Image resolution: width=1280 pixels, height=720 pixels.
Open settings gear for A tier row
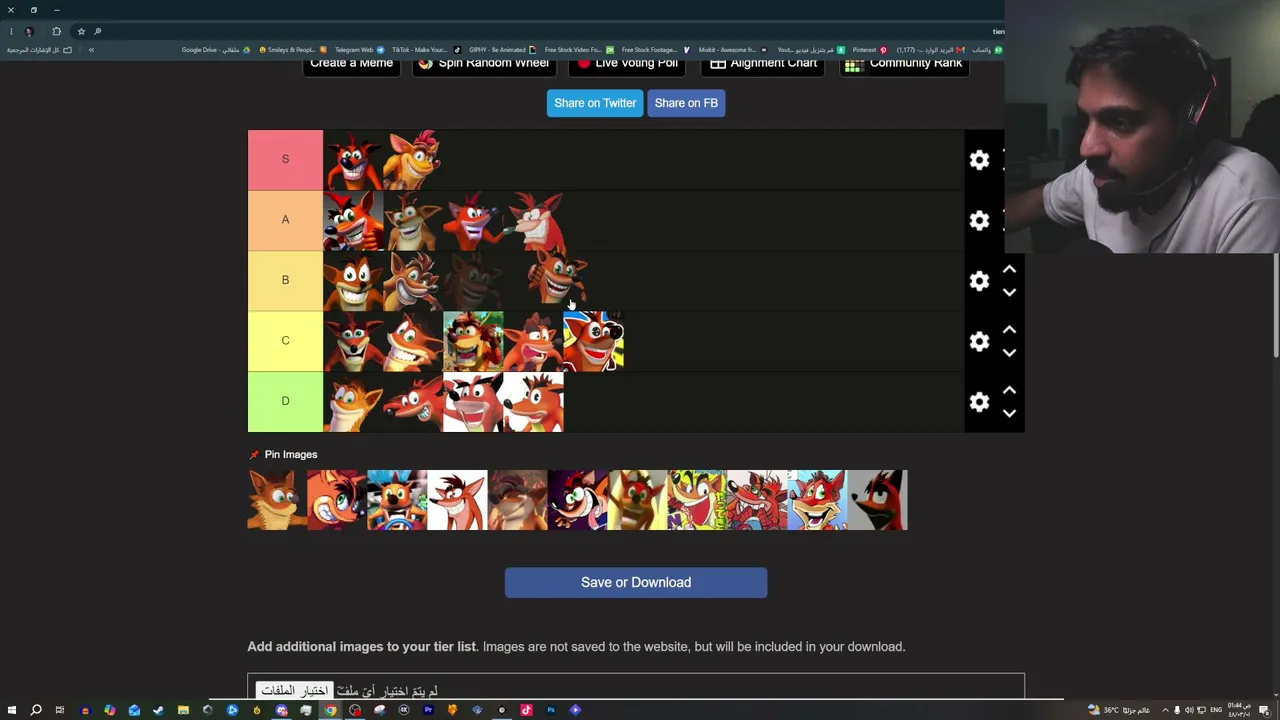[x=979, y=220]
